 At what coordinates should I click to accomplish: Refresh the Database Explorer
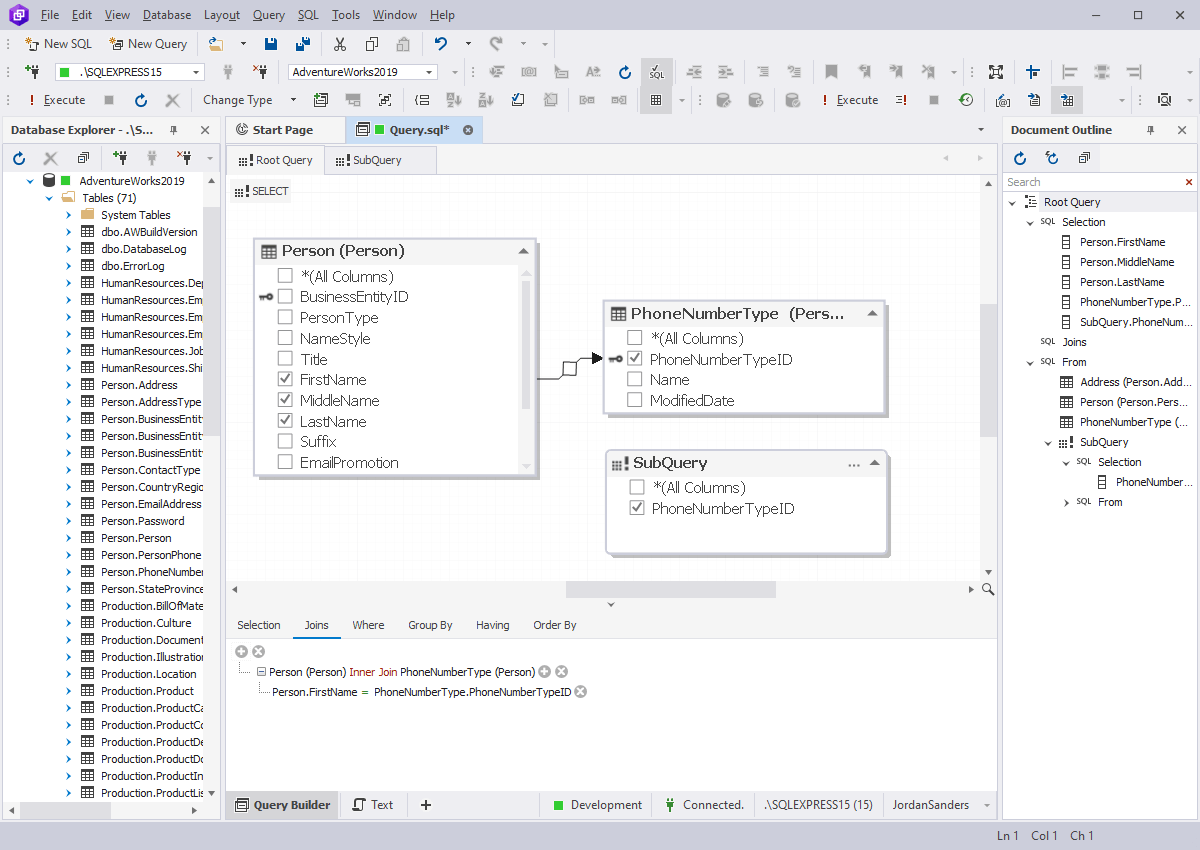(18, 158)
